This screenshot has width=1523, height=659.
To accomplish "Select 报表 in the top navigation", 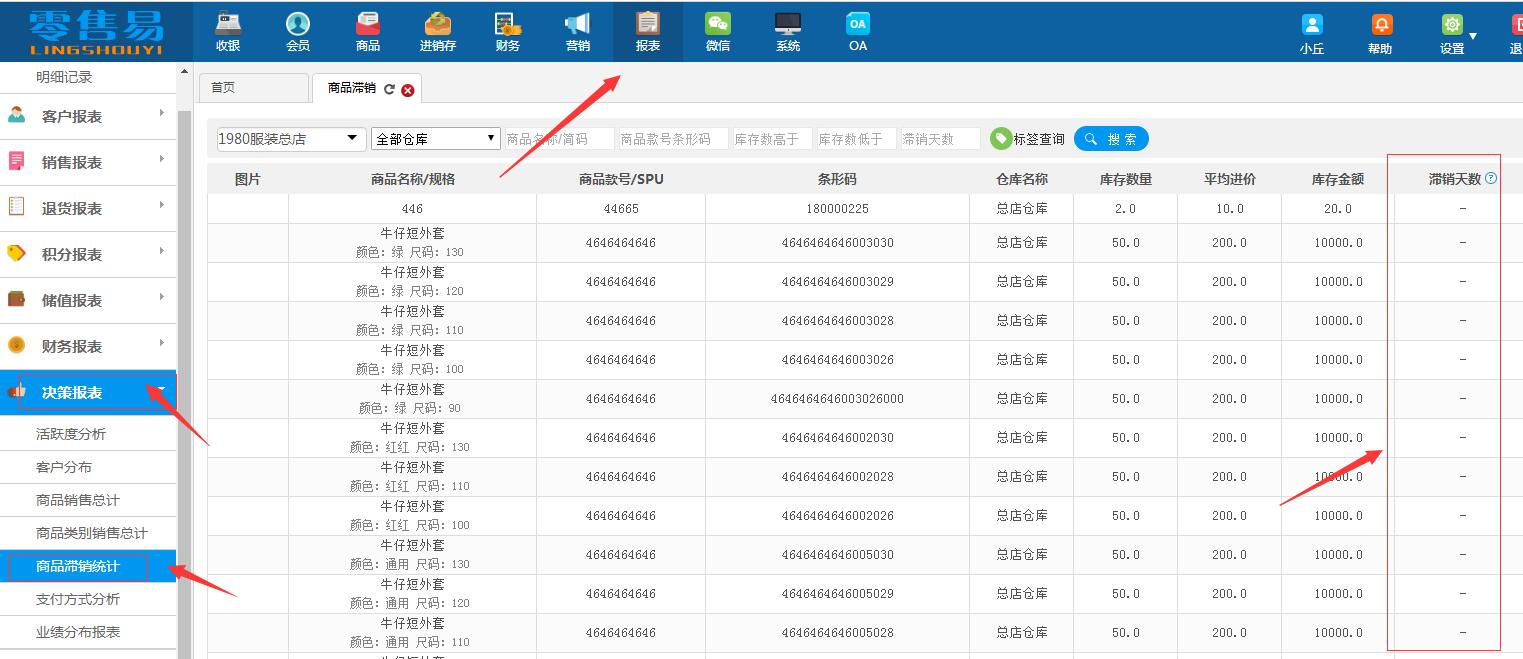I will [x=647, y=30].
